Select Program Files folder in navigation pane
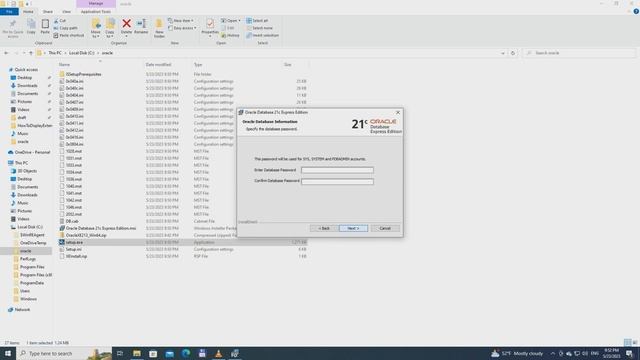The height and width of the screenshot is (360, 640). [x=32, y=267]
